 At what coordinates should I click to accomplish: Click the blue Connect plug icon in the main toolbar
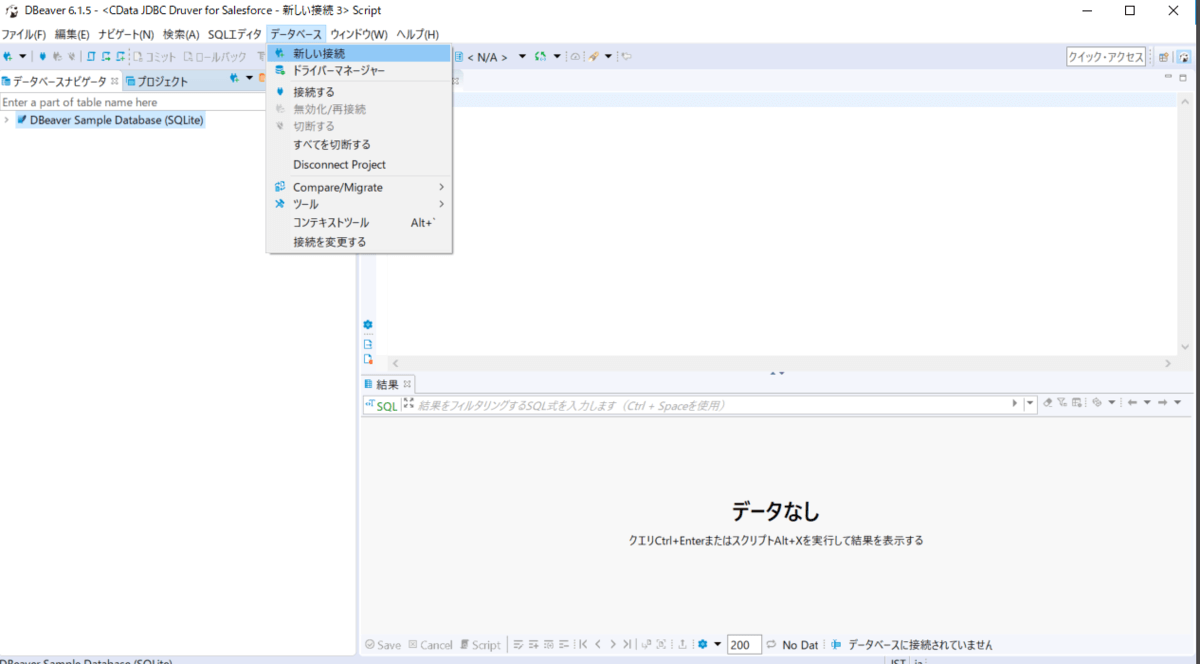point(43,57)
